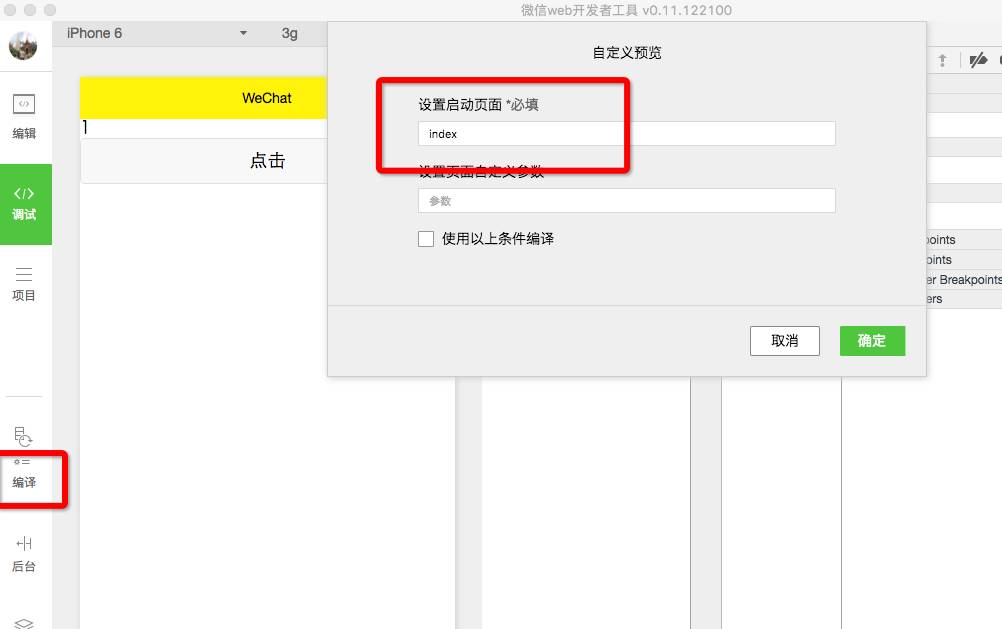The width and height of the screenshot is (1002, 629).
Task: Click the green 确定 confirm button
Action: [872, 341]
